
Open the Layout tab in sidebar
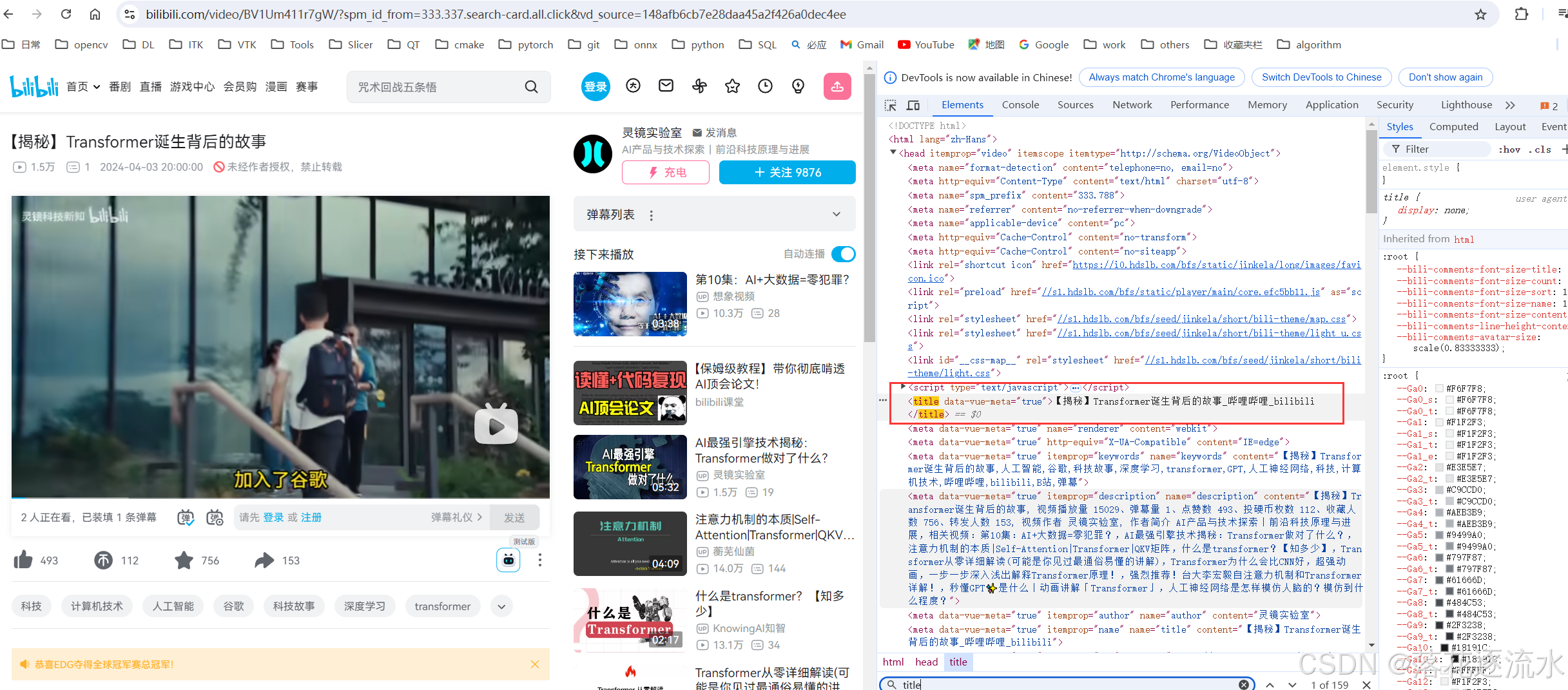1510,127
